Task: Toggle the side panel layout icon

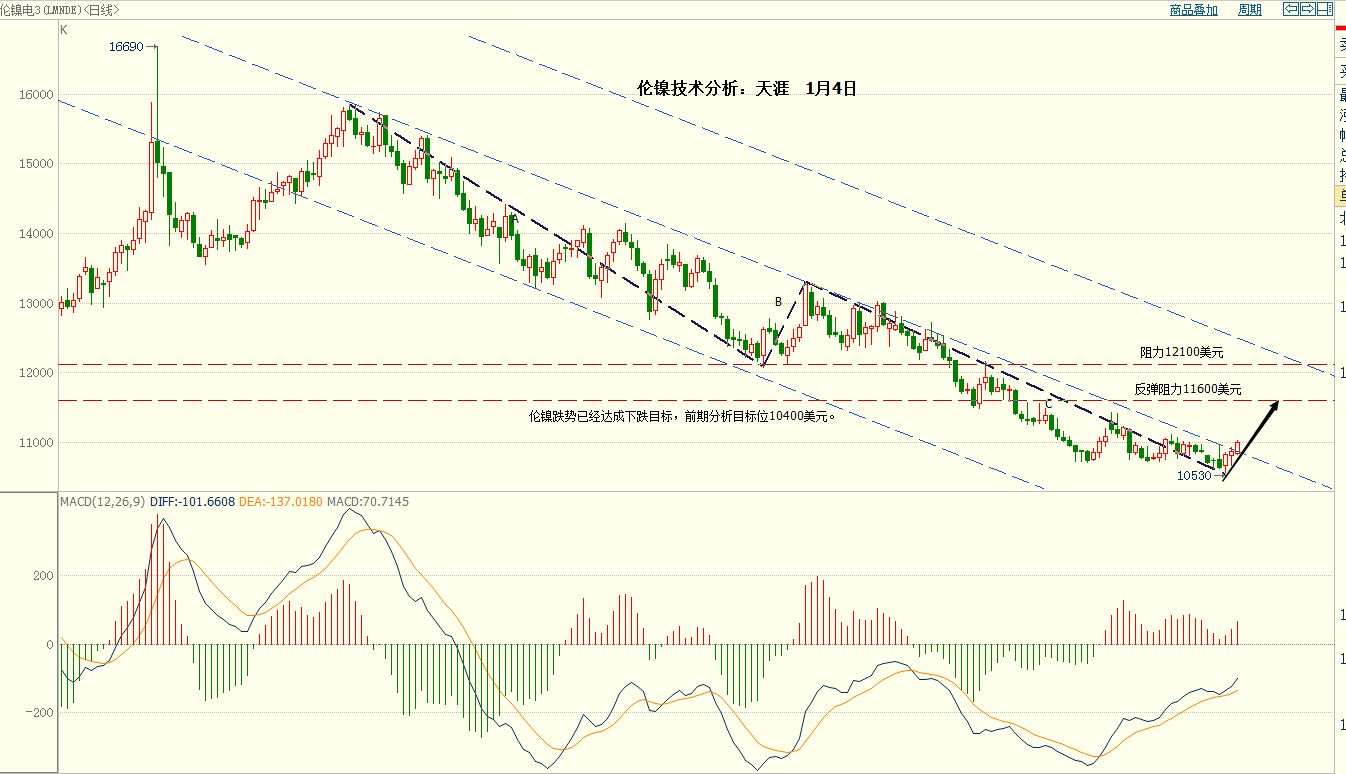Action: click(1324, 10)
